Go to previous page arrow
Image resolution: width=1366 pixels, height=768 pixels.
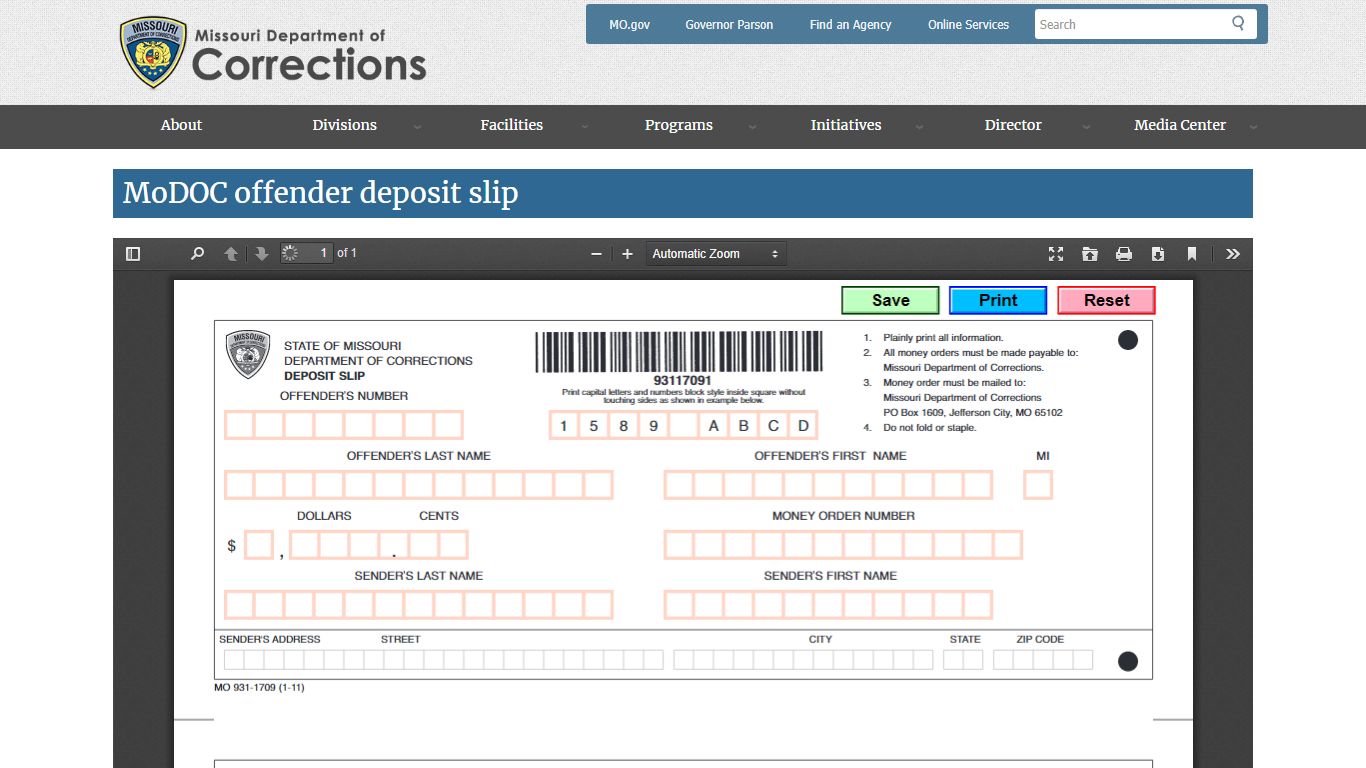(x=231, y=254)
